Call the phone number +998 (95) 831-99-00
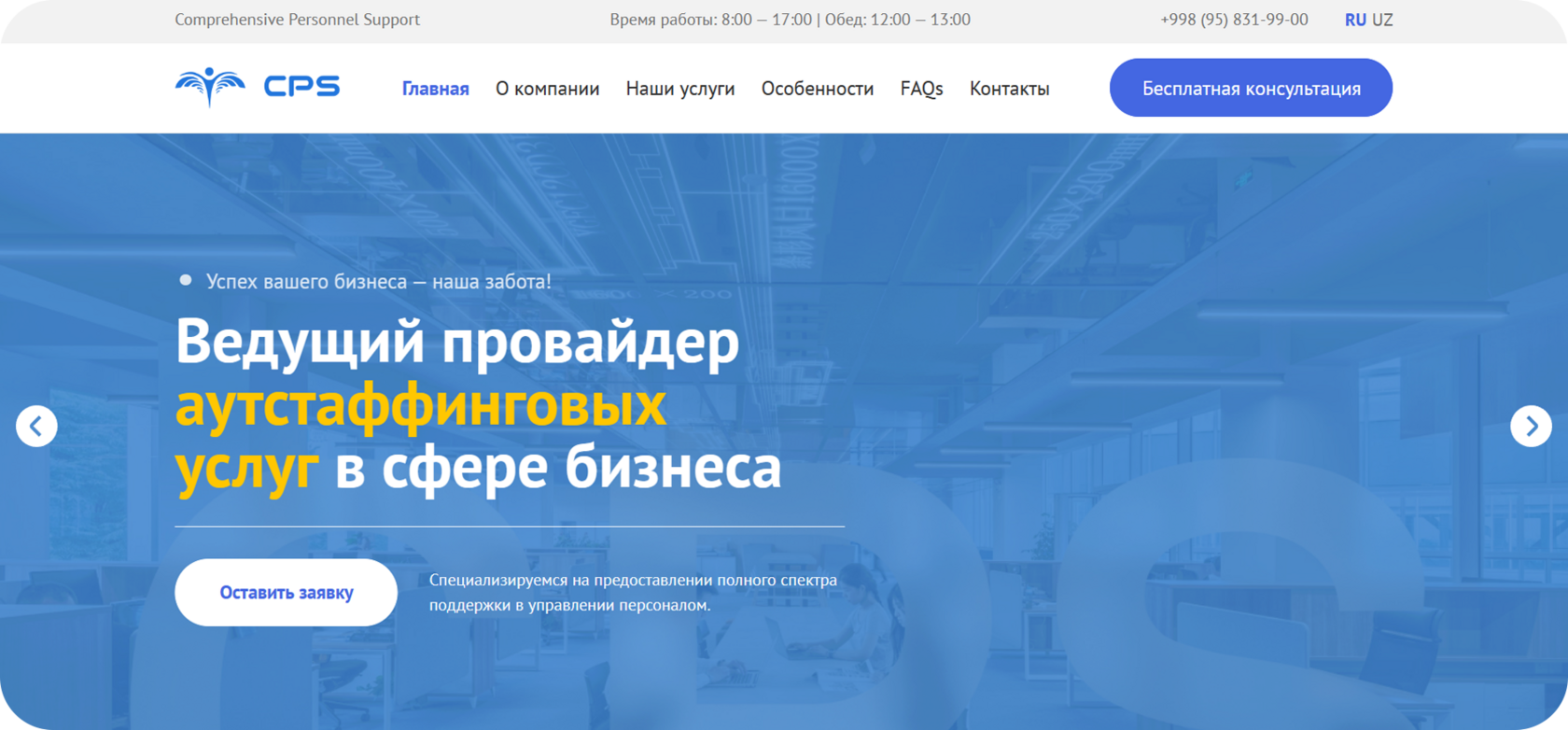Viewport: 1568px width, 730px height. pyautogui.click(x=1233, y=20)
